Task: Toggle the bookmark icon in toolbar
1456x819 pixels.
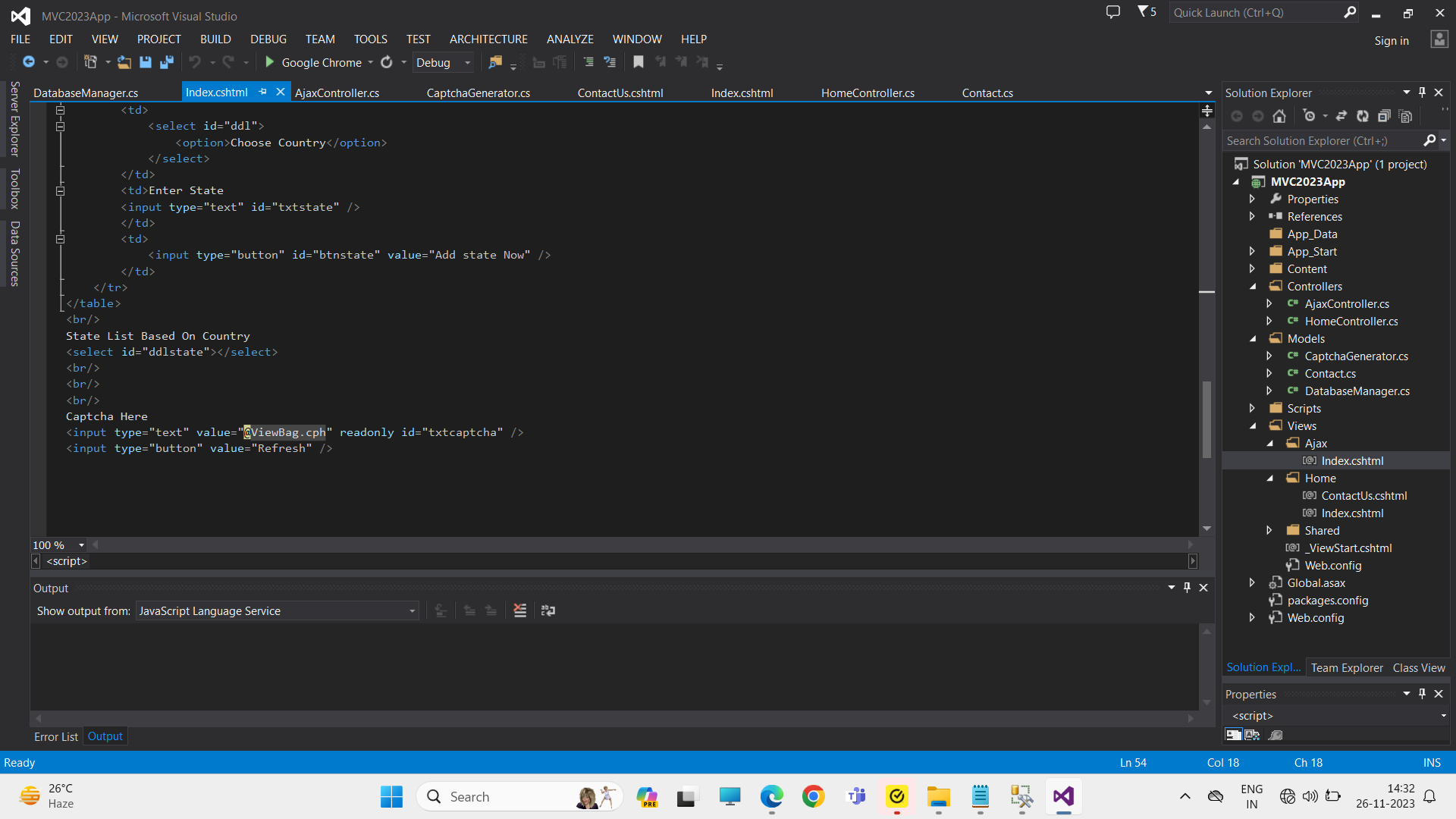Action: click(x=639, y=62)
